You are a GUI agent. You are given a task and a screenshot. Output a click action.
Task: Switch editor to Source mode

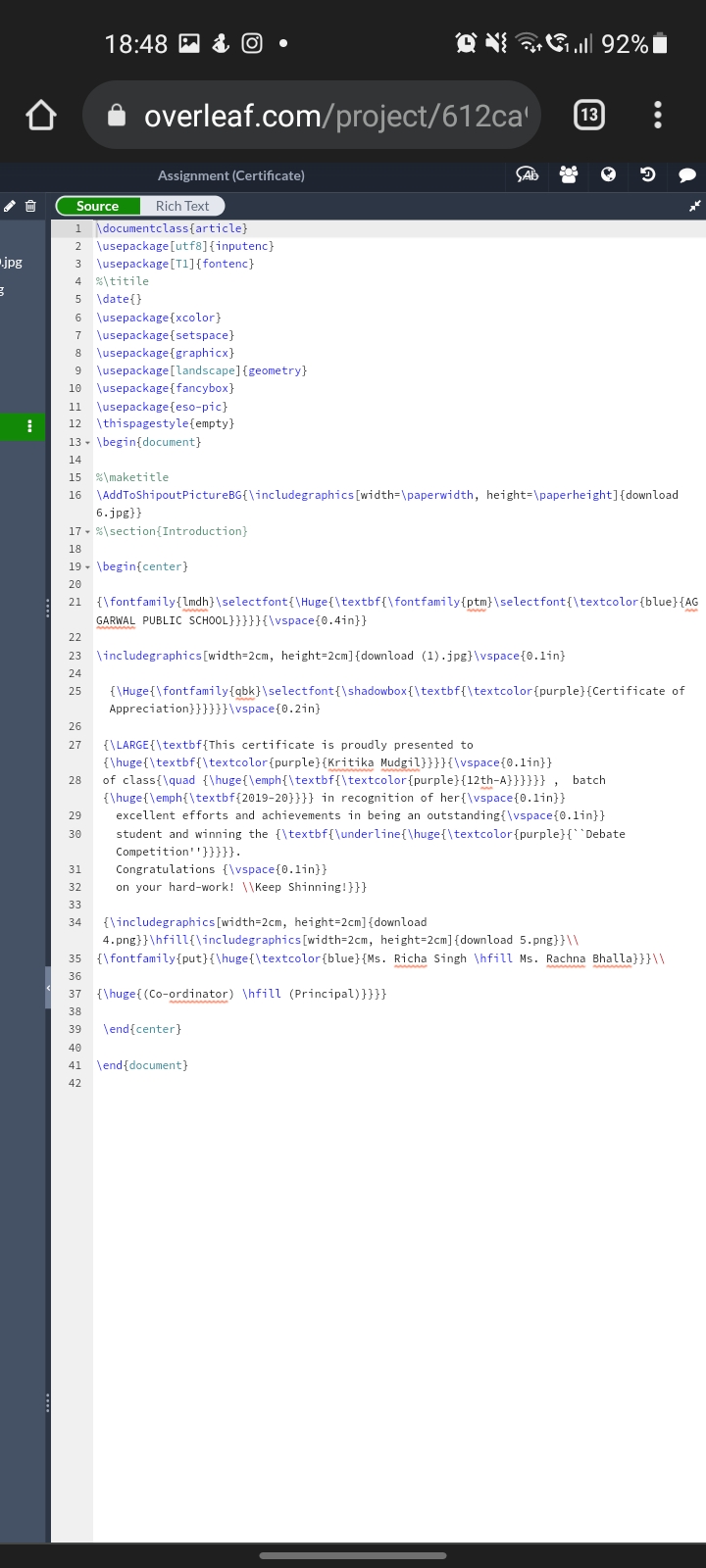[98, 206]
